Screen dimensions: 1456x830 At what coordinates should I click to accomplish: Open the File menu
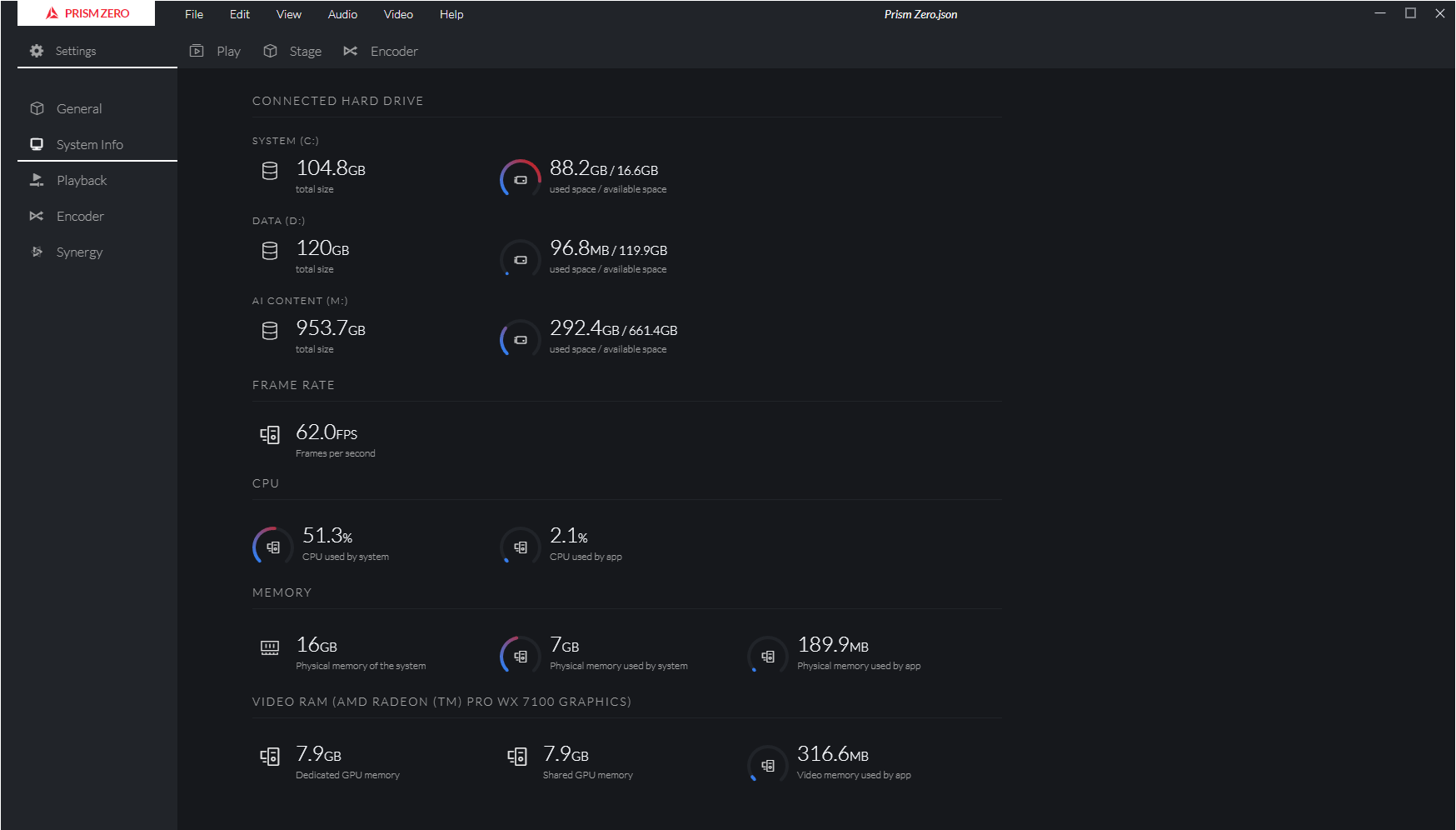(193, 14)
